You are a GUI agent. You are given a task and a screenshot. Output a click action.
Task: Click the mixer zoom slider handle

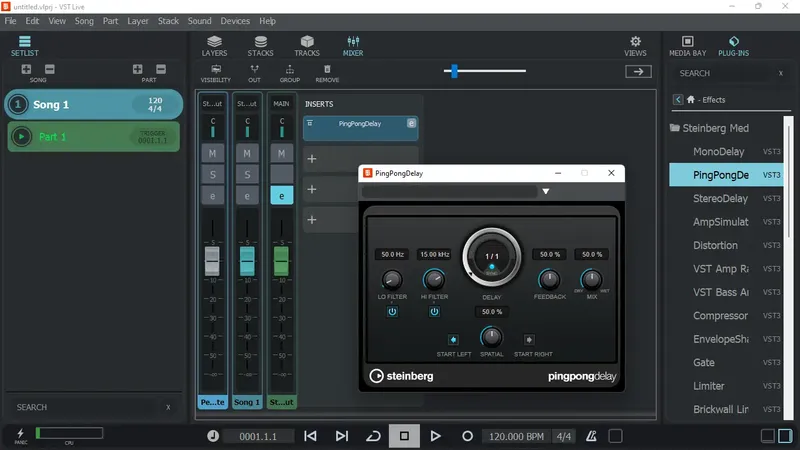[454, 71]
